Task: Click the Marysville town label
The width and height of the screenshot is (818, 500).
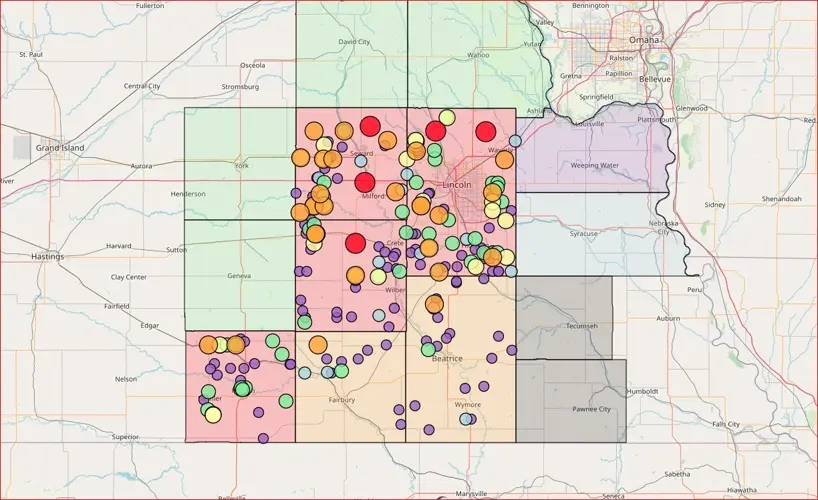Action: click(x=471, y=493)
